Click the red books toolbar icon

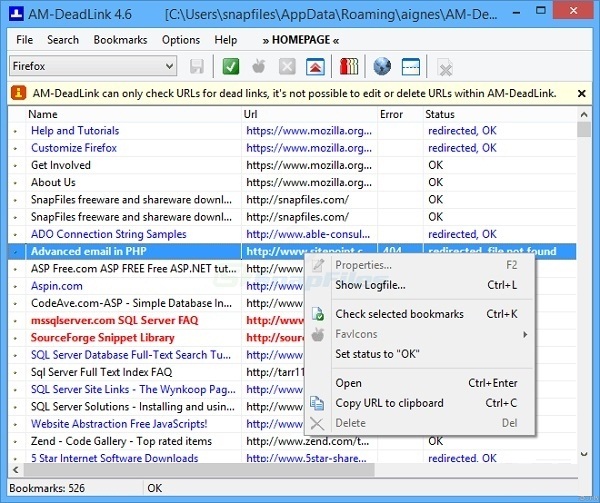tap(349, 67)
